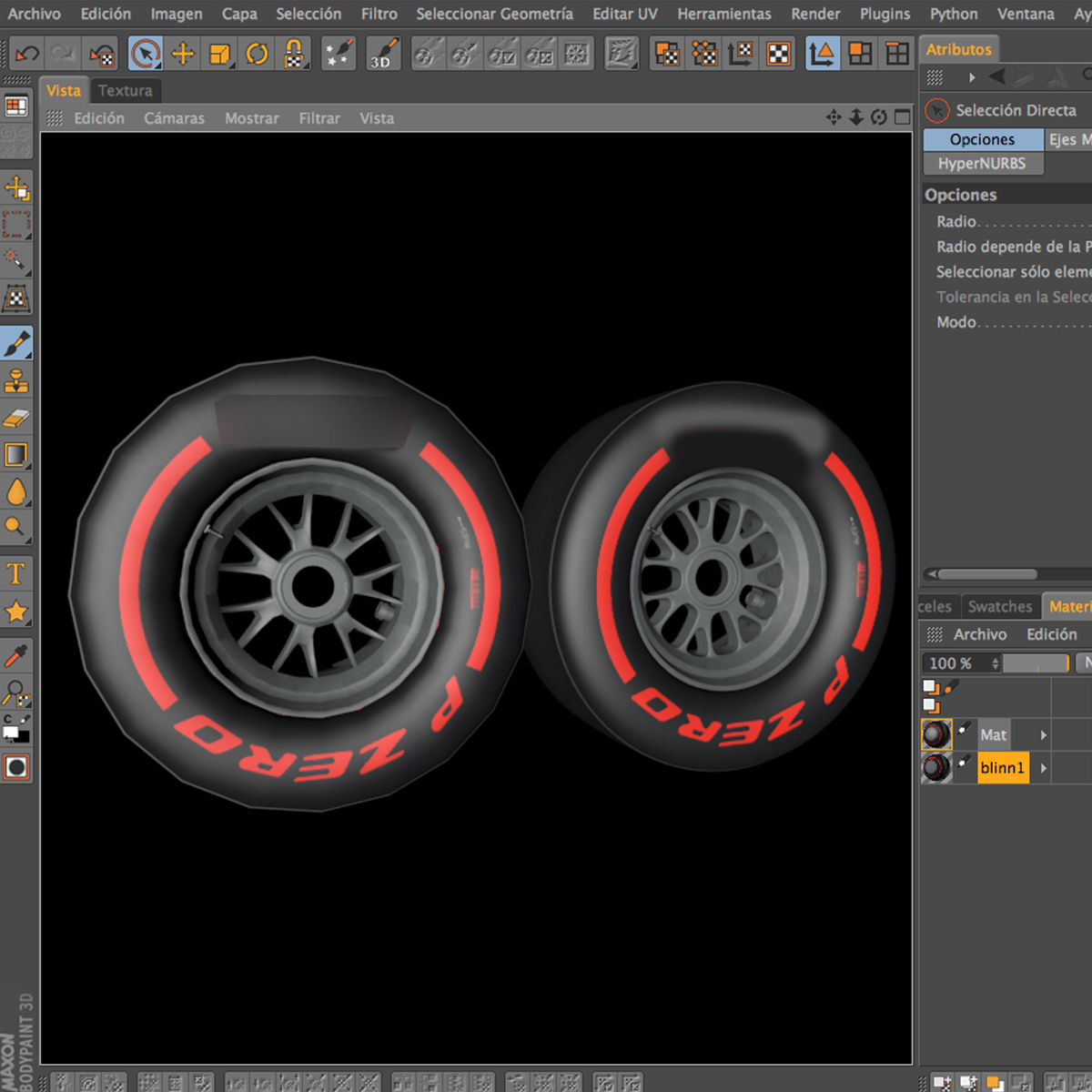Click the viewport pan cross-arrows icon
Screen dimensions: 1092x1092
[x=834, y=117]
